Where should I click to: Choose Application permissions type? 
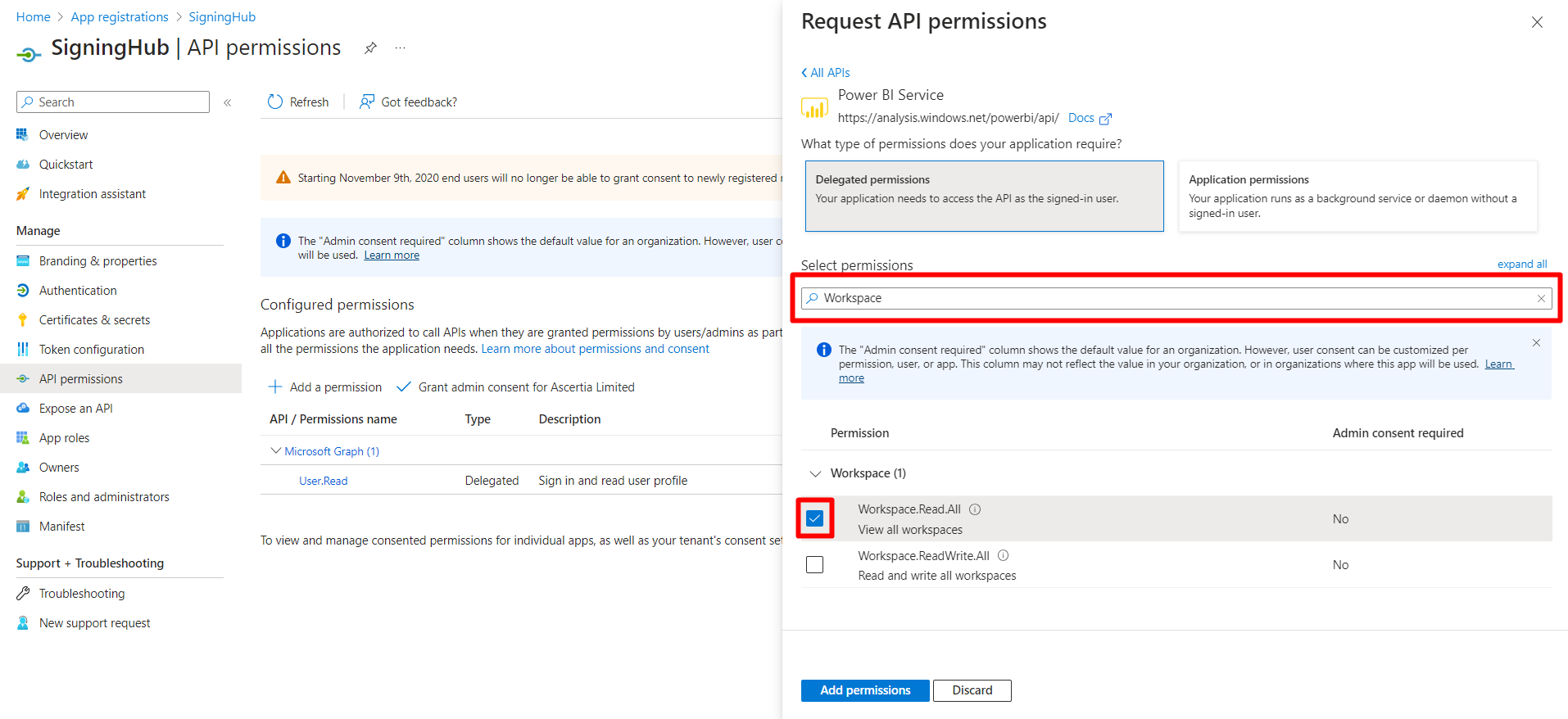(x=1357, y=196)
